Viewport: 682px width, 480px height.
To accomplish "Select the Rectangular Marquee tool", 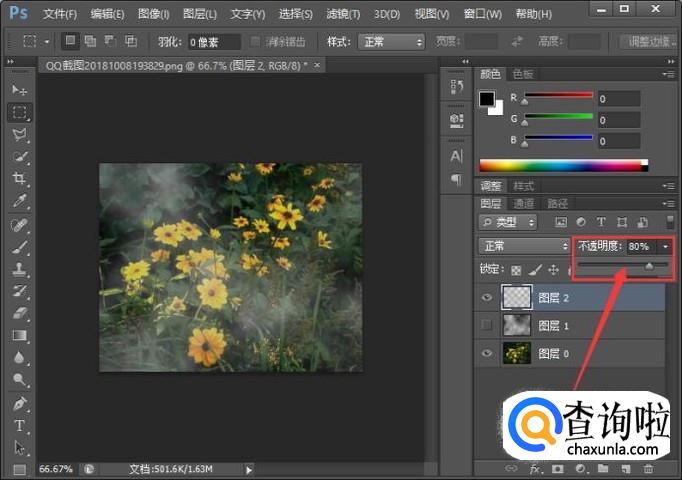I will pos(20,112).
